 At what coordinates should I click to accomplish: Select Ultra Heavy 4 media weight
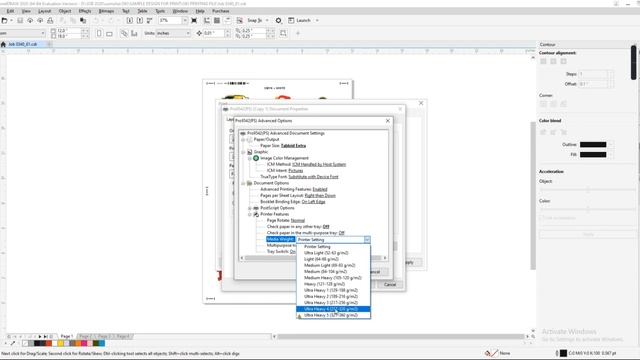pyautogui.click(x=333, y=309)
